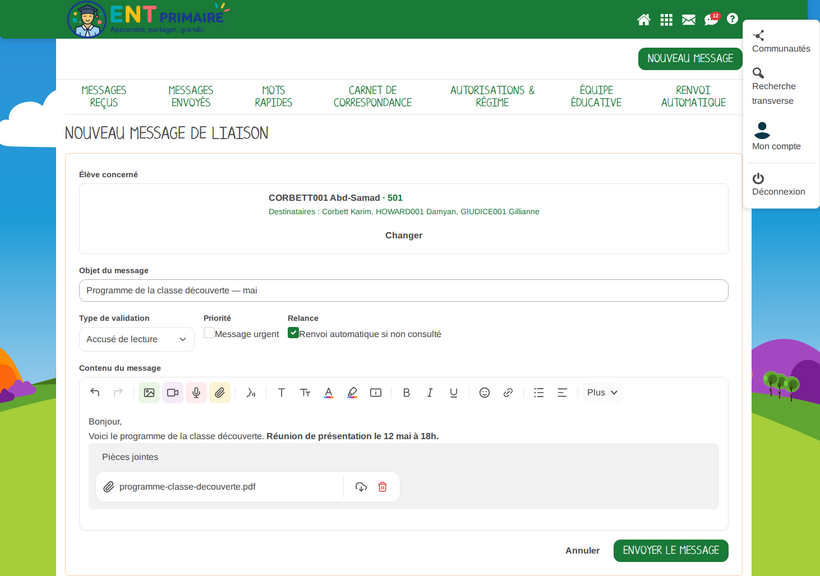Cancel the message with Annuler
820x576 pixels.
pos(582,550)
